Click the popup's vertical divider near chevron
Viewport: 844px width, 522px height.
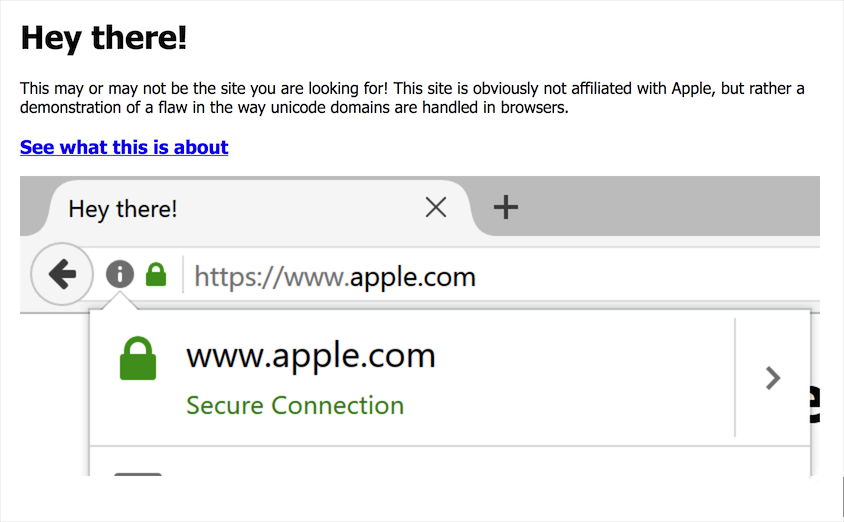pos(735,377)
